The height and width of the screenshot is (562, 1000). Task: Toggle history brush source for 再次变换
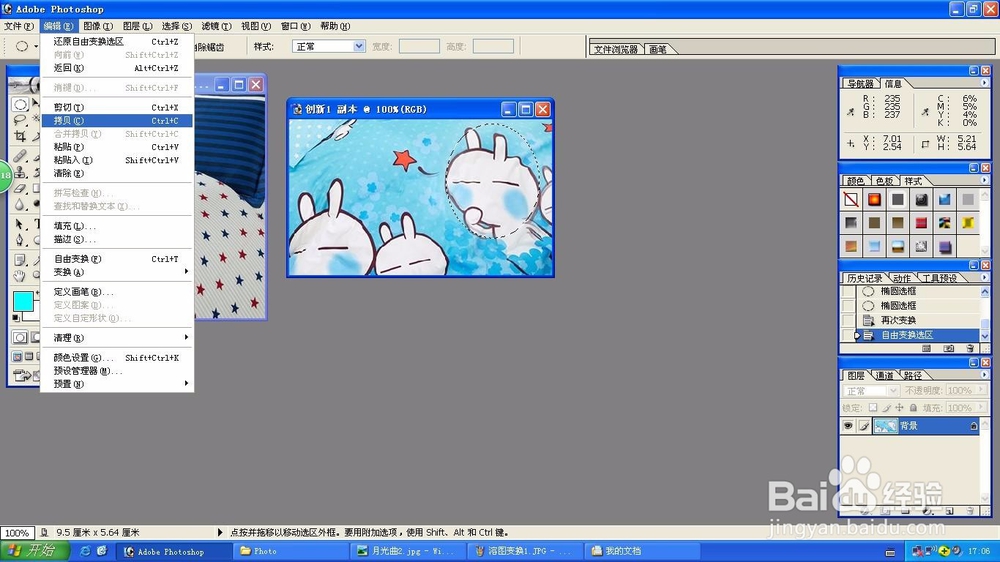(848, 320)
